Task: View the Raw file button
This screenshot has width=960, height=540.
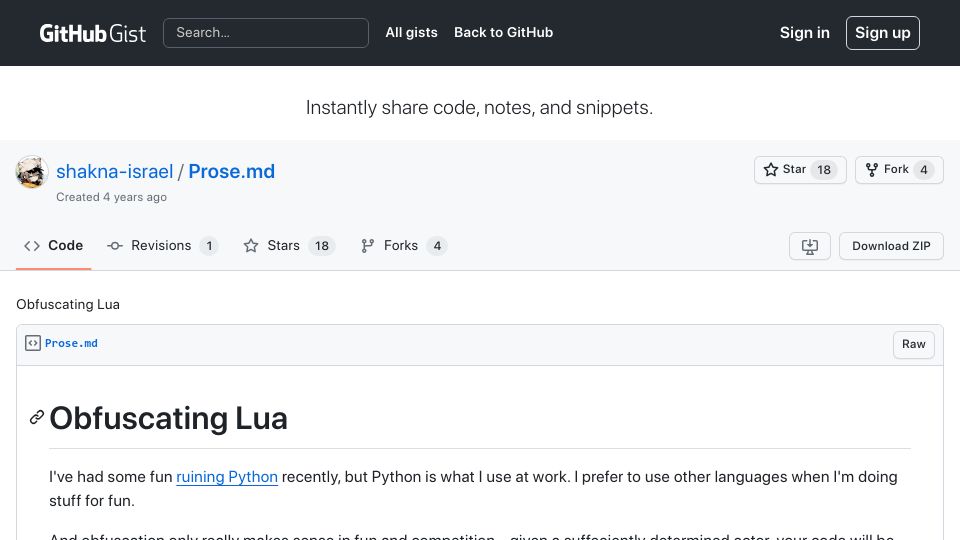Action: (x=913, y=344)
